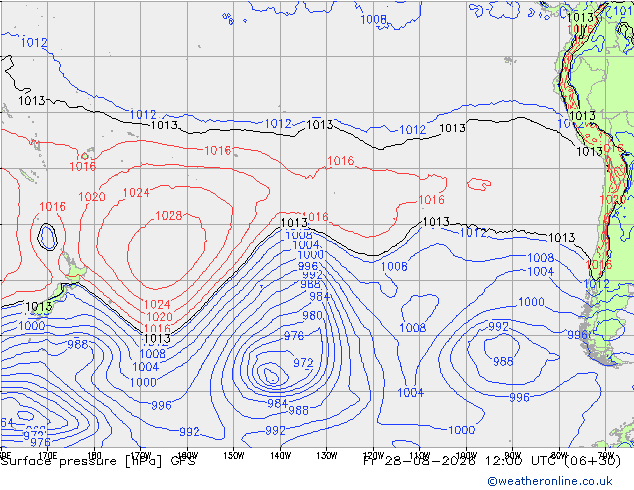Click the 988 label in the eastern low near Chile
Screen dimensions: 634x490
[x=503, y=361]
